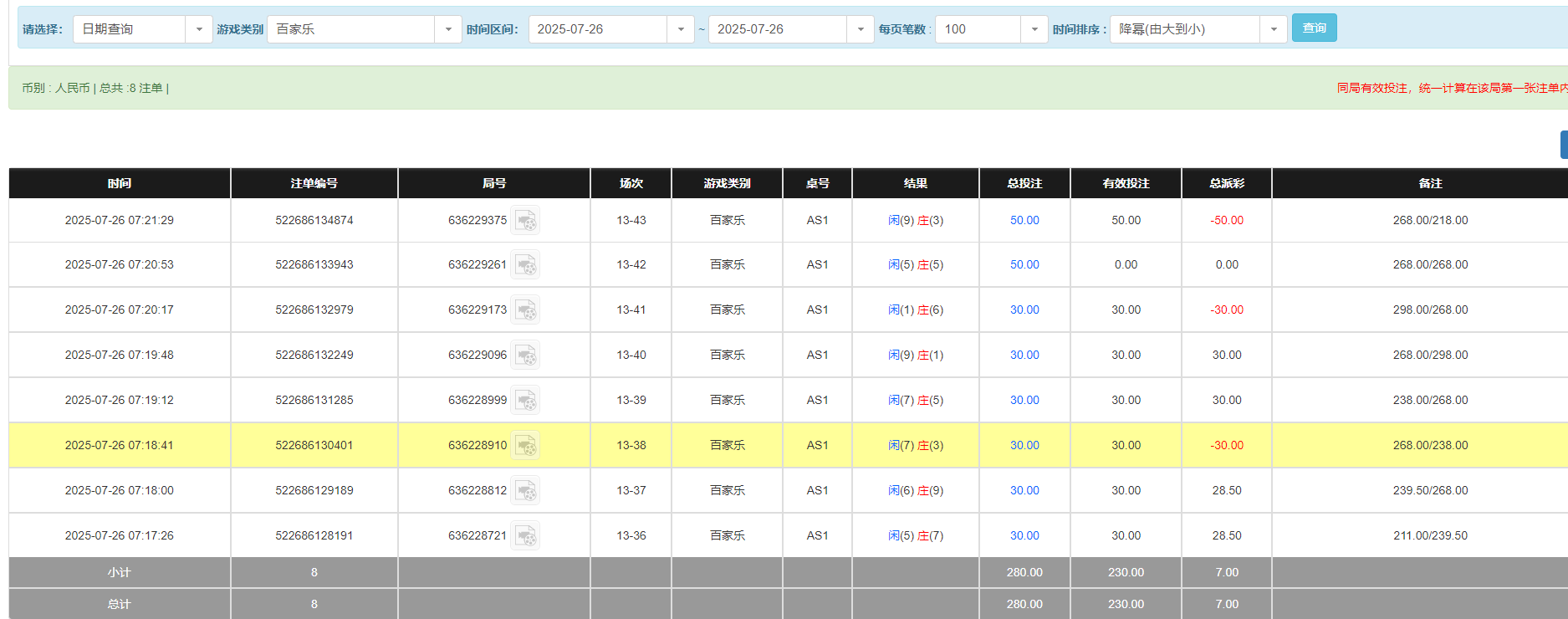Open the 降幂 time sort order dropdown

(1273, 29)
